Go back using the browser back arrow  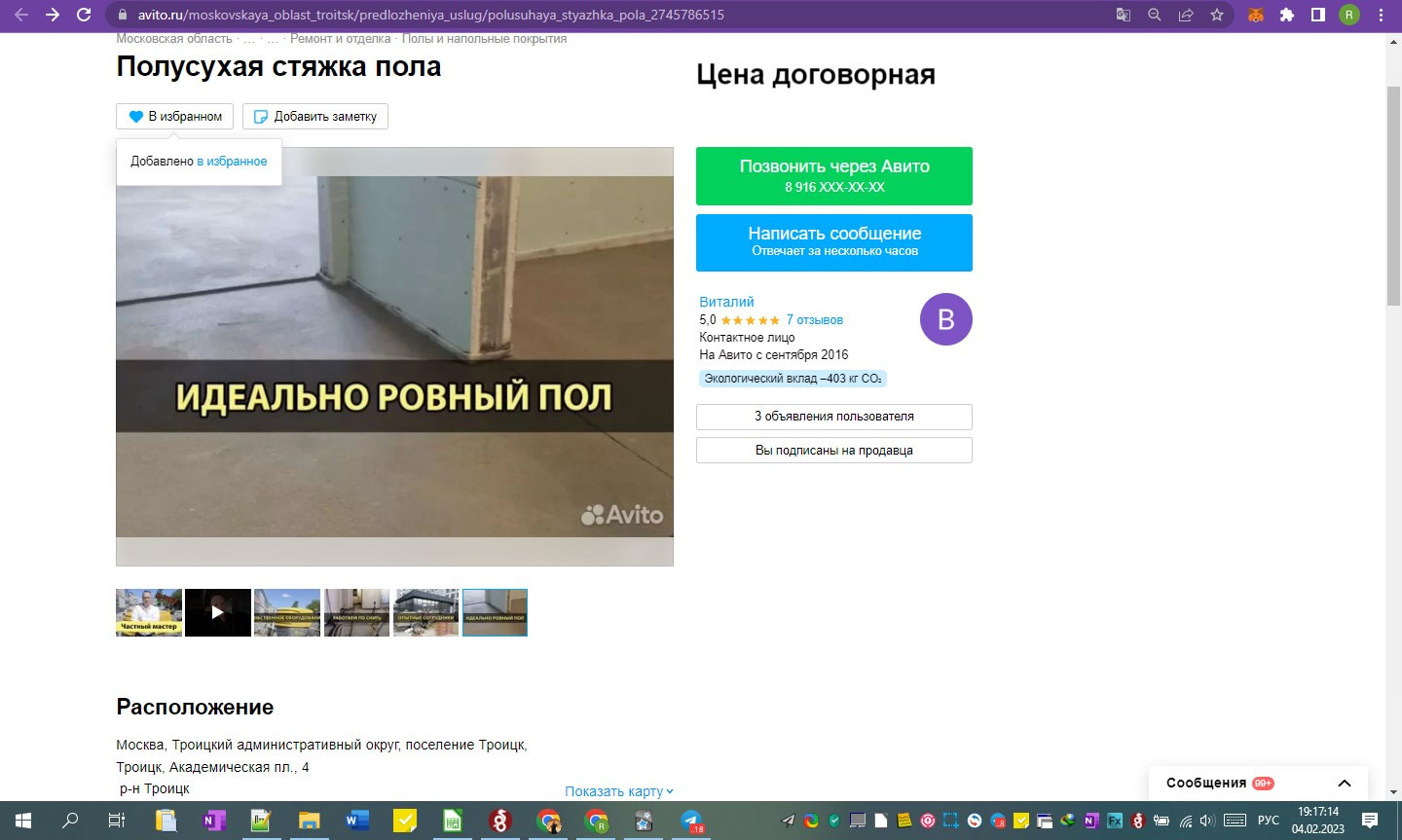(21, 15)
